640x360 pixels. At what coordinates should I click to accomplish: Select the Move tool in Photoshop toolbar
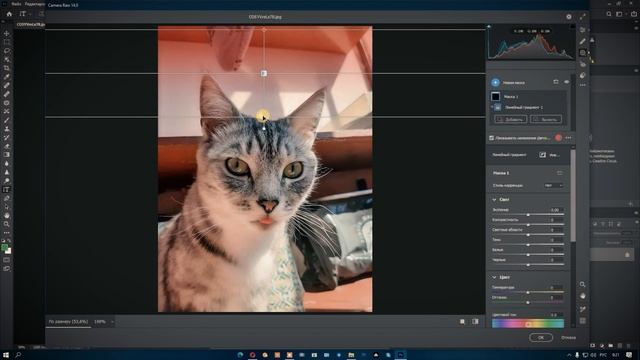point(7,33)
